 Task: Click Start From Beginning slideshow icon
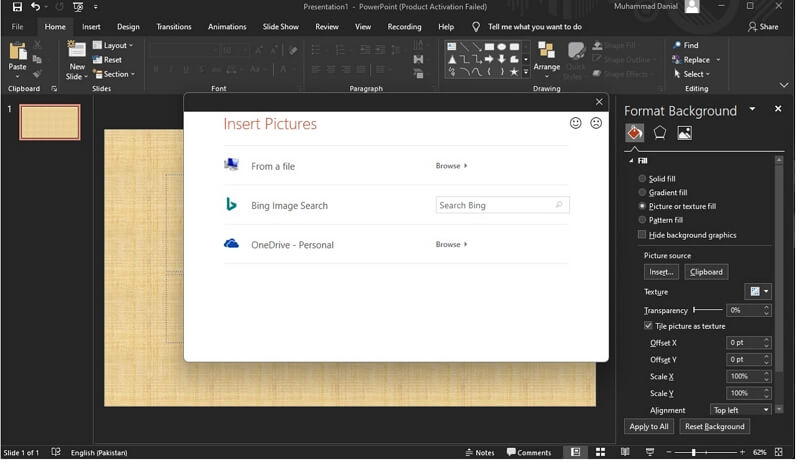click(78, 7)
